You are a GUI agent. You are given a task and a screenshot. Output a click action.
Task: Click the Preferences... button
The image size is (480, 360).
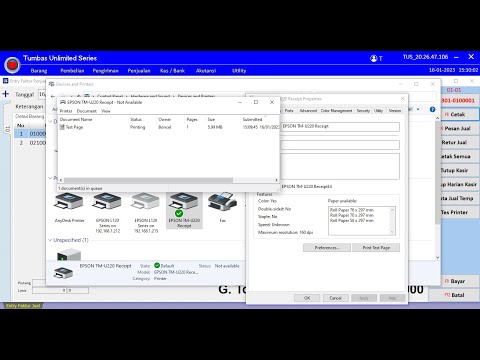[x=327, y=248]
